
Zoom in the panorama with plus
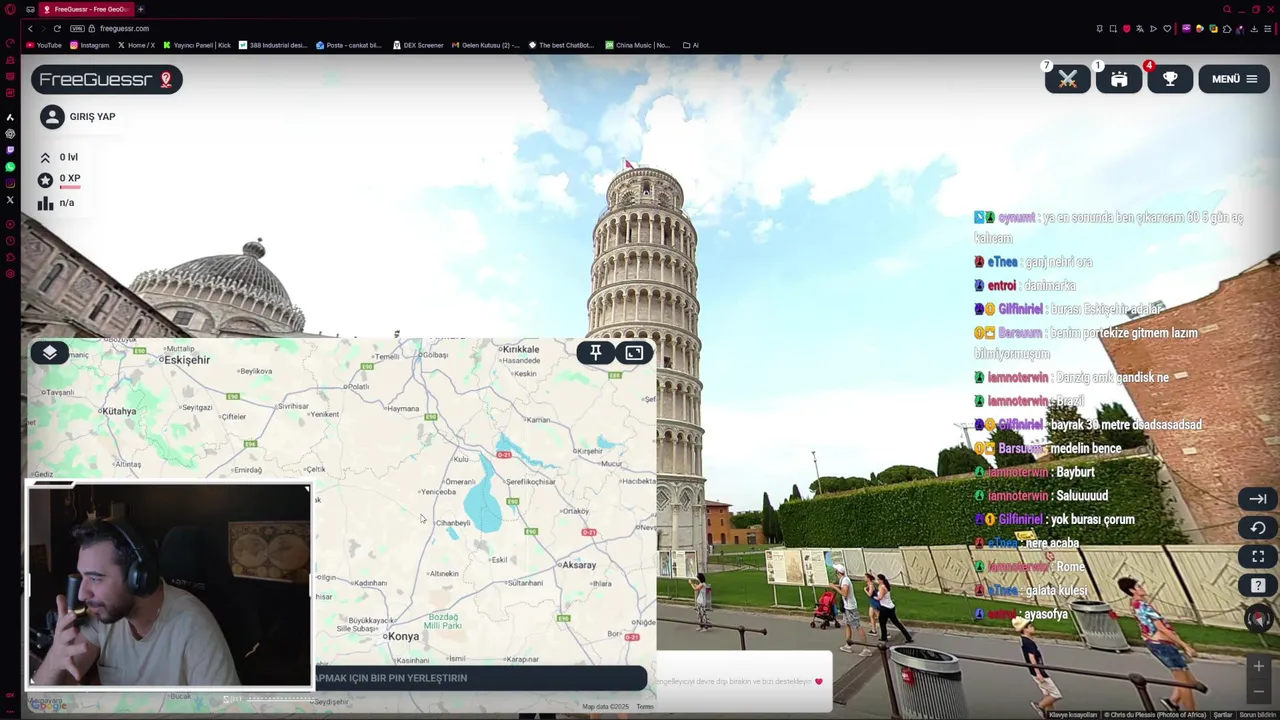click(1258, 666)
